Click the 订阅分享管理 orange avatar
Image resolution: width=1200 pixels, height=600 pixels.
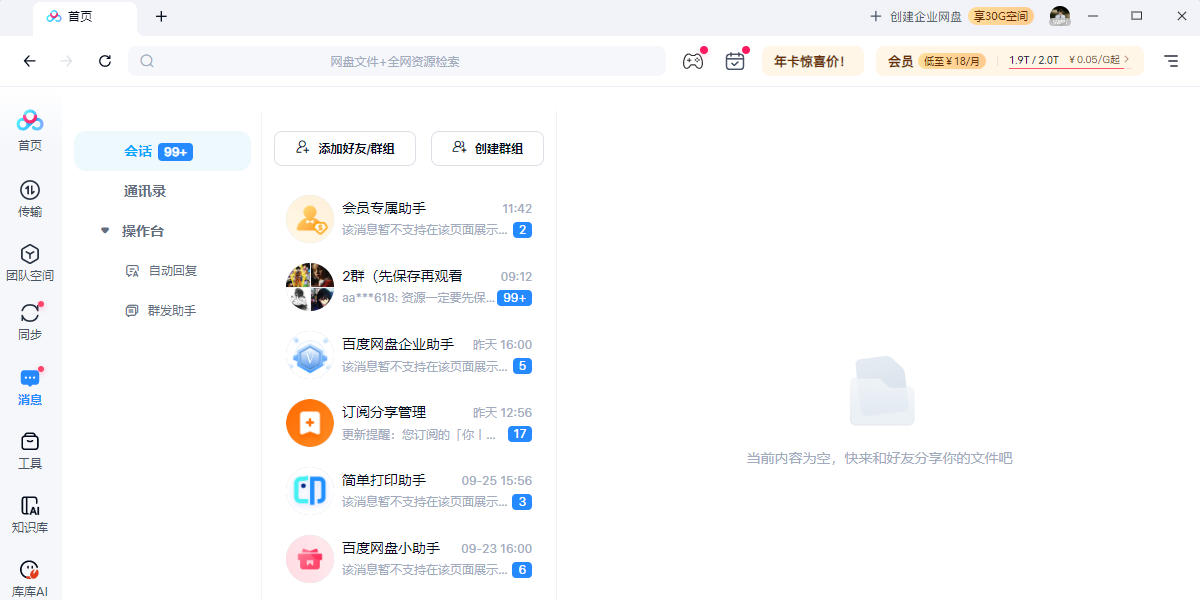(310, 423)
